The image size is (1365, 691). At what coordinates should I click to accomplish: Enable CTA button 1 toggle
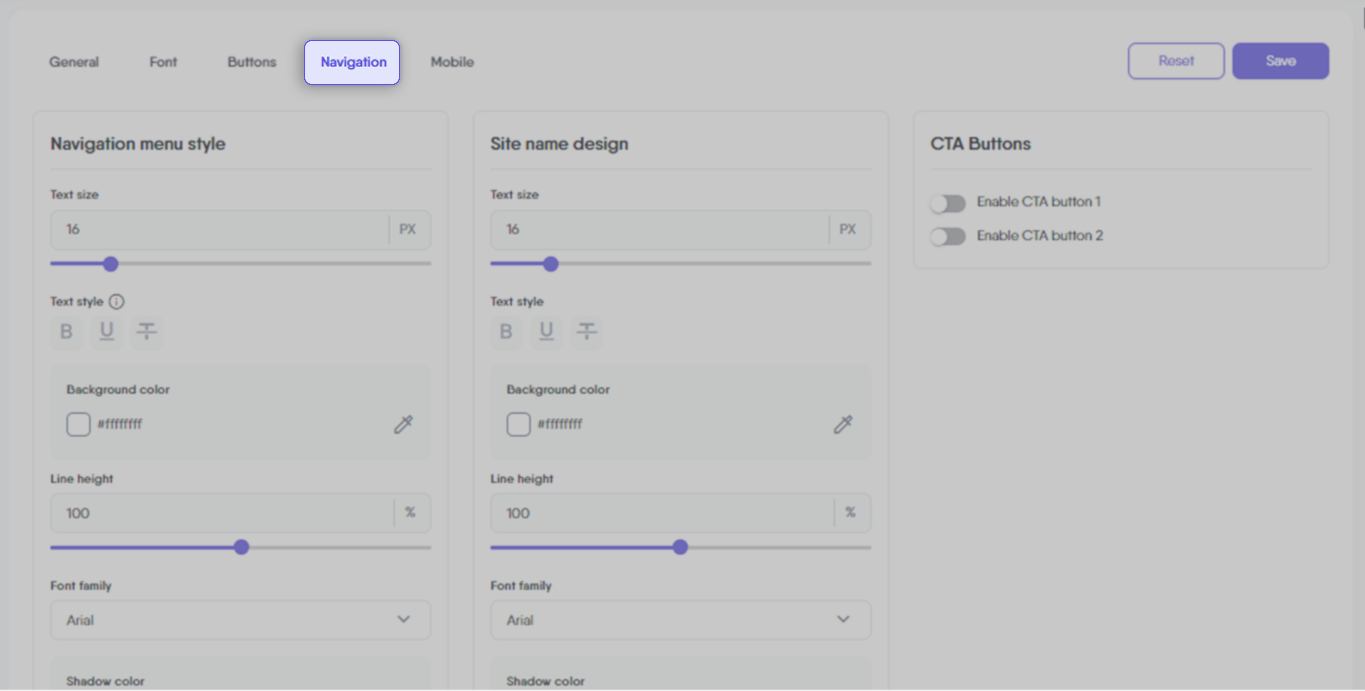coord(947,203)
